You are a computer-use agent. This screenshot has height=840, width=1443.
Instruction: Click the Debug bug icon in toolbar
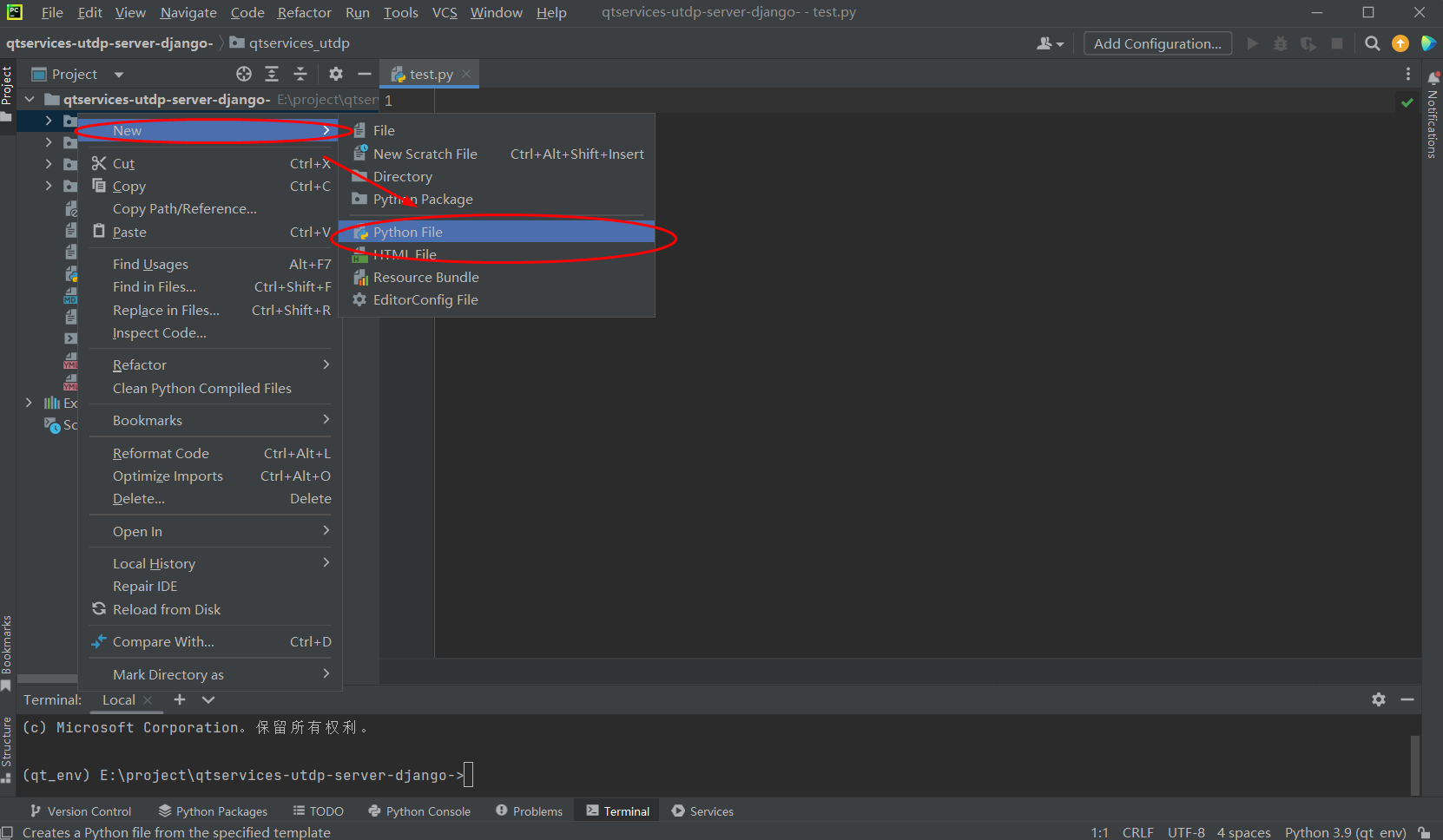(x=1280, y=43)
